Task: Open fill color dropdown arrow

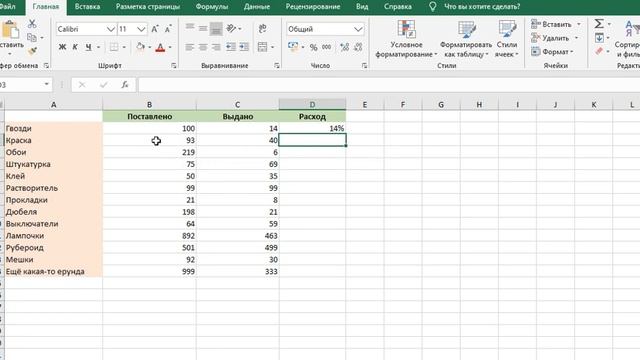Action: (x=149, y=47)
